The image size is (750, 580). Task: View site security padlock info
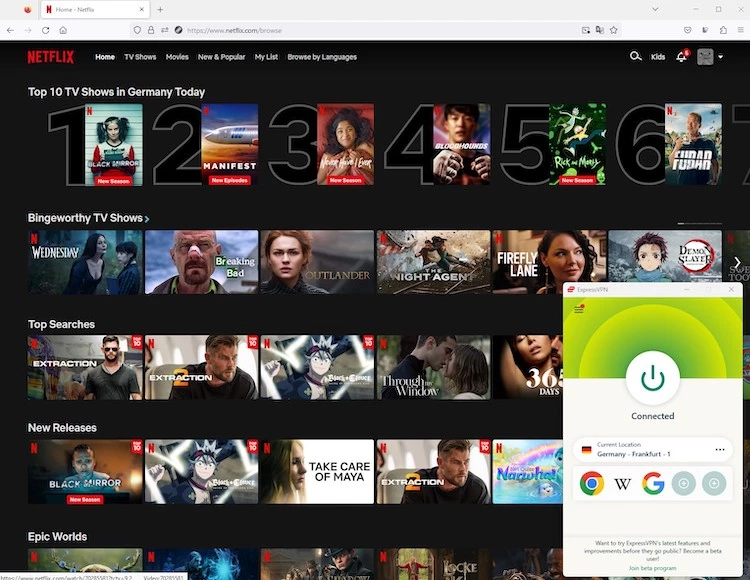(151, 30)
